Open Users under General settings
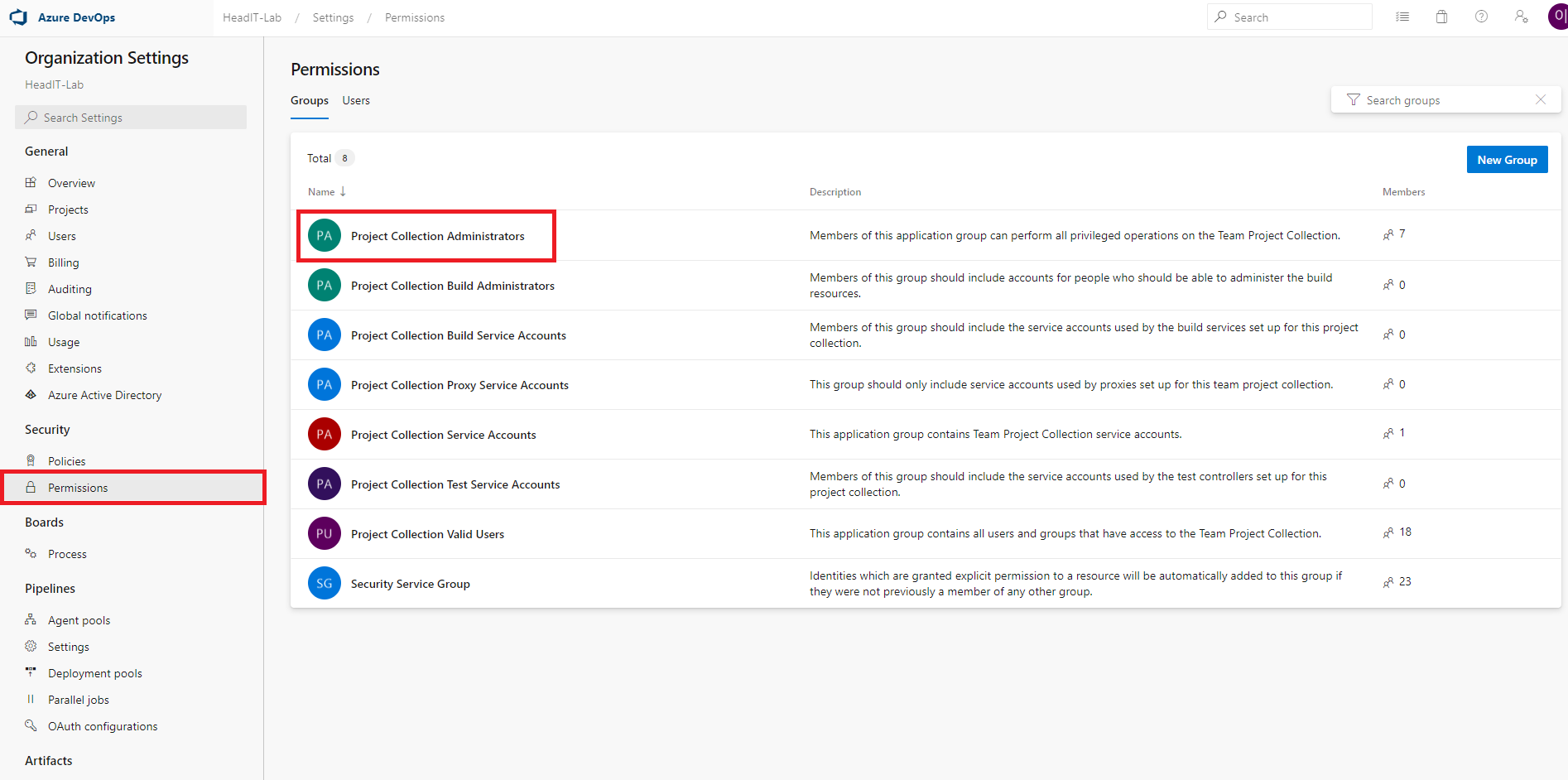Image resolution: width=1568 pixels, height=780 pixels. (61, 236)
